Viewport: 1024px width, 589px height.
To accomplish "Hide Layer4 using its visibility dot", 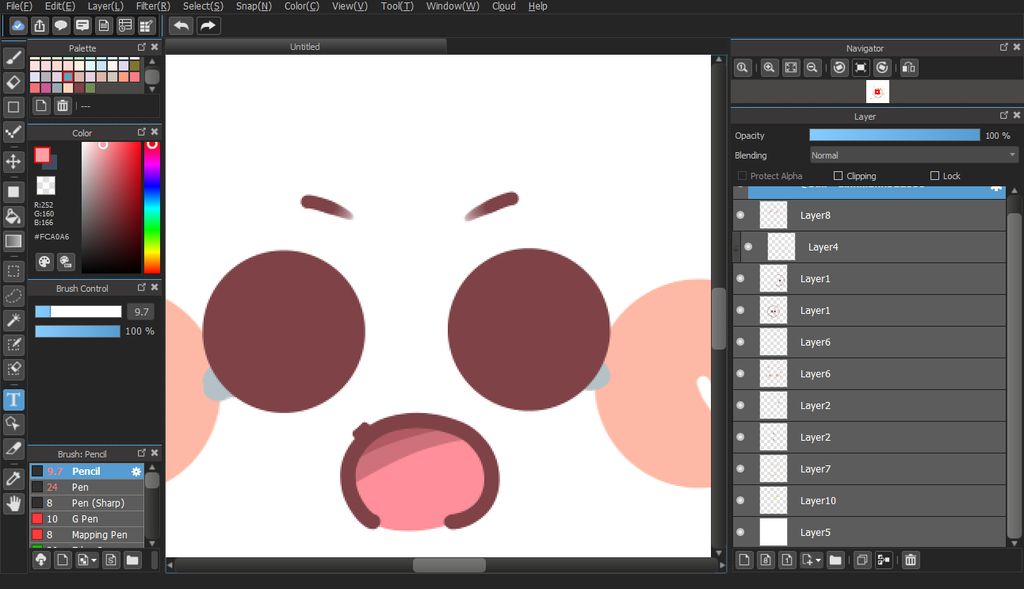I will [748, 247].
